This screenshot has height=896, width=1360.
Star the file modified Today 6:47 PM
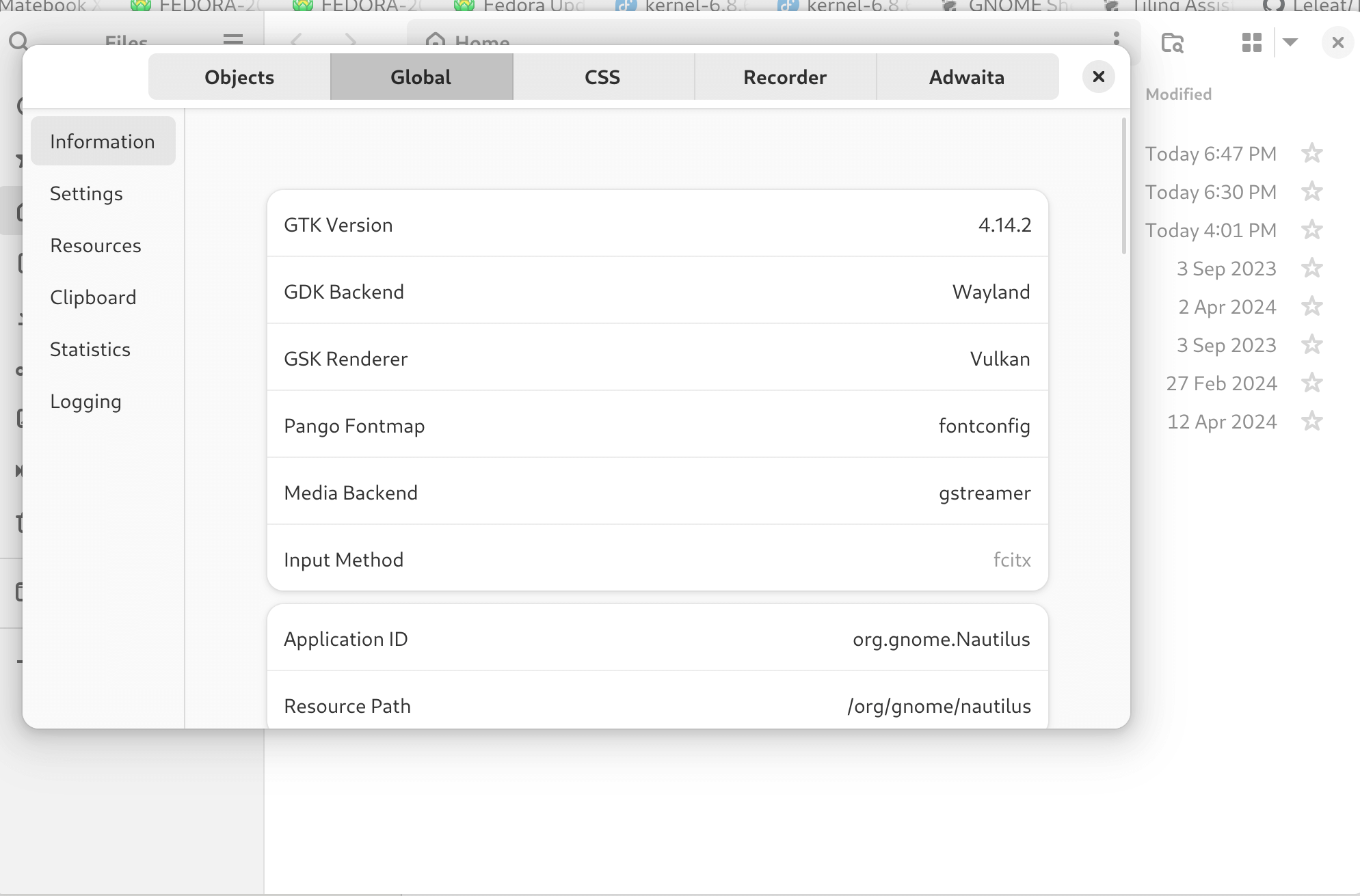pyautogui.click(x=1313, y=153)
